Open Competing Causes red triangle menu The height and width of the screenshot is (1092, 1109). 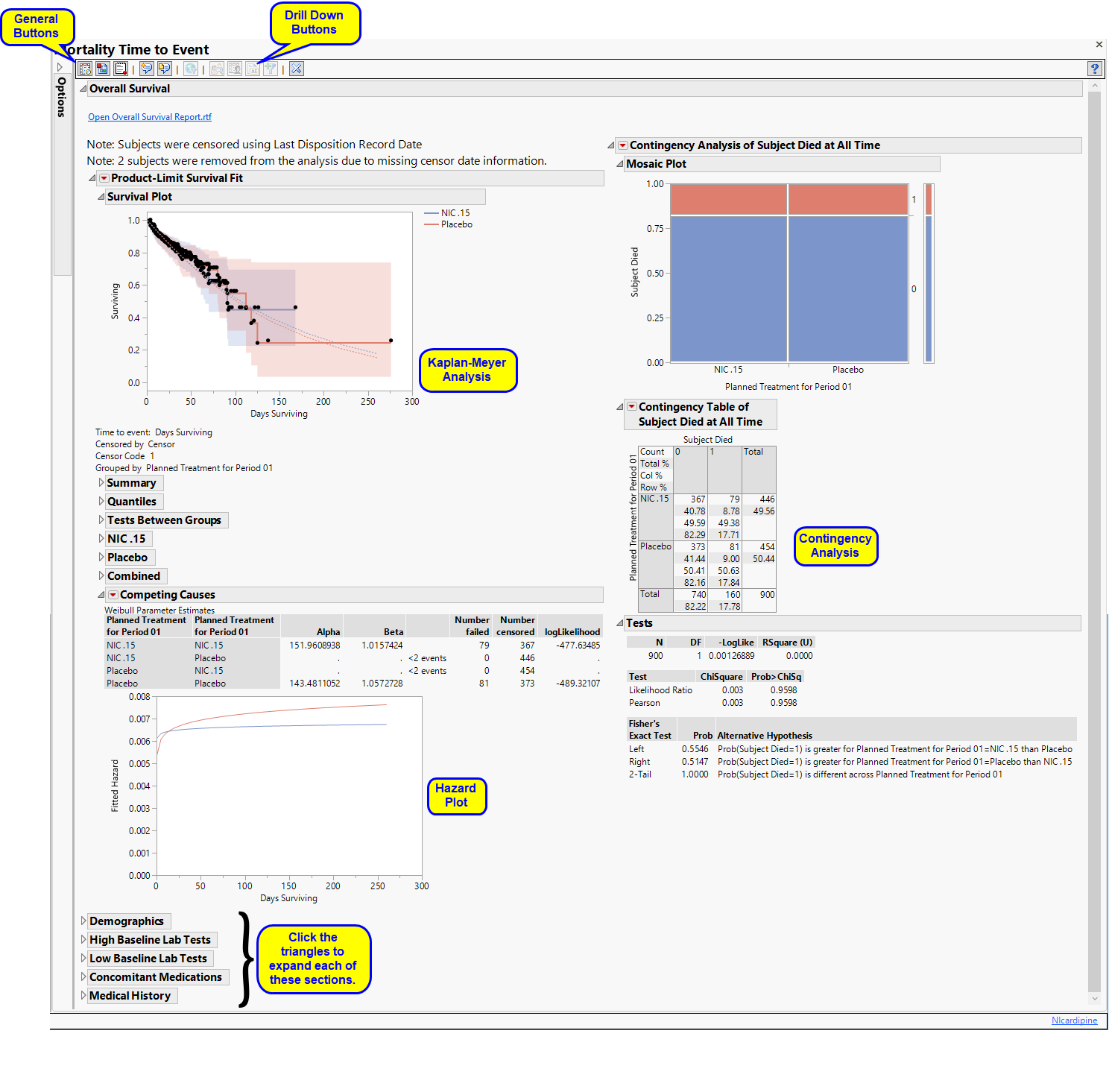click(x=113, y=595)
